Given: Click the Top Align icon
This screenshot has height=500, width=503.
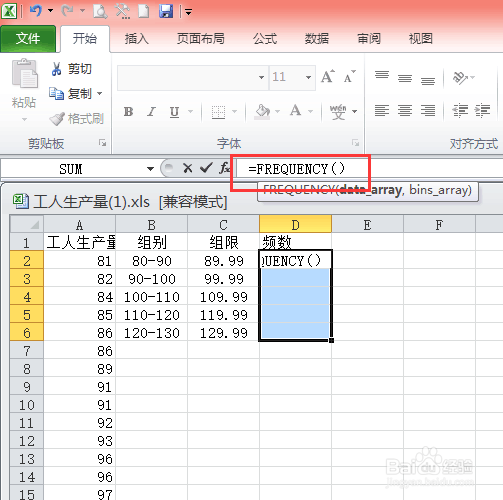Looking at the screenshot, I should (x=382, y=75).
